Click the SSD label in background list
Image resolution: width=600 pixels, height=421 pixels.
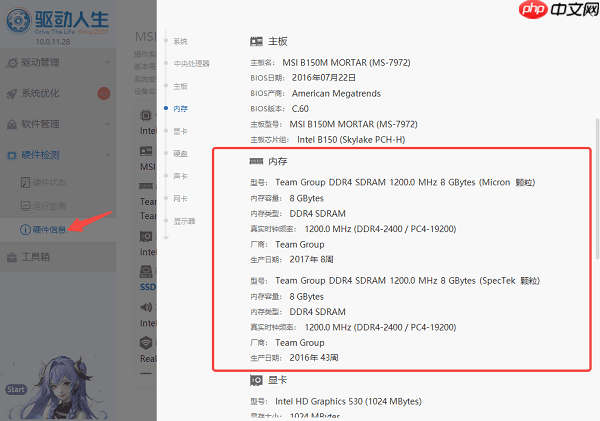[x=148, y=287]
